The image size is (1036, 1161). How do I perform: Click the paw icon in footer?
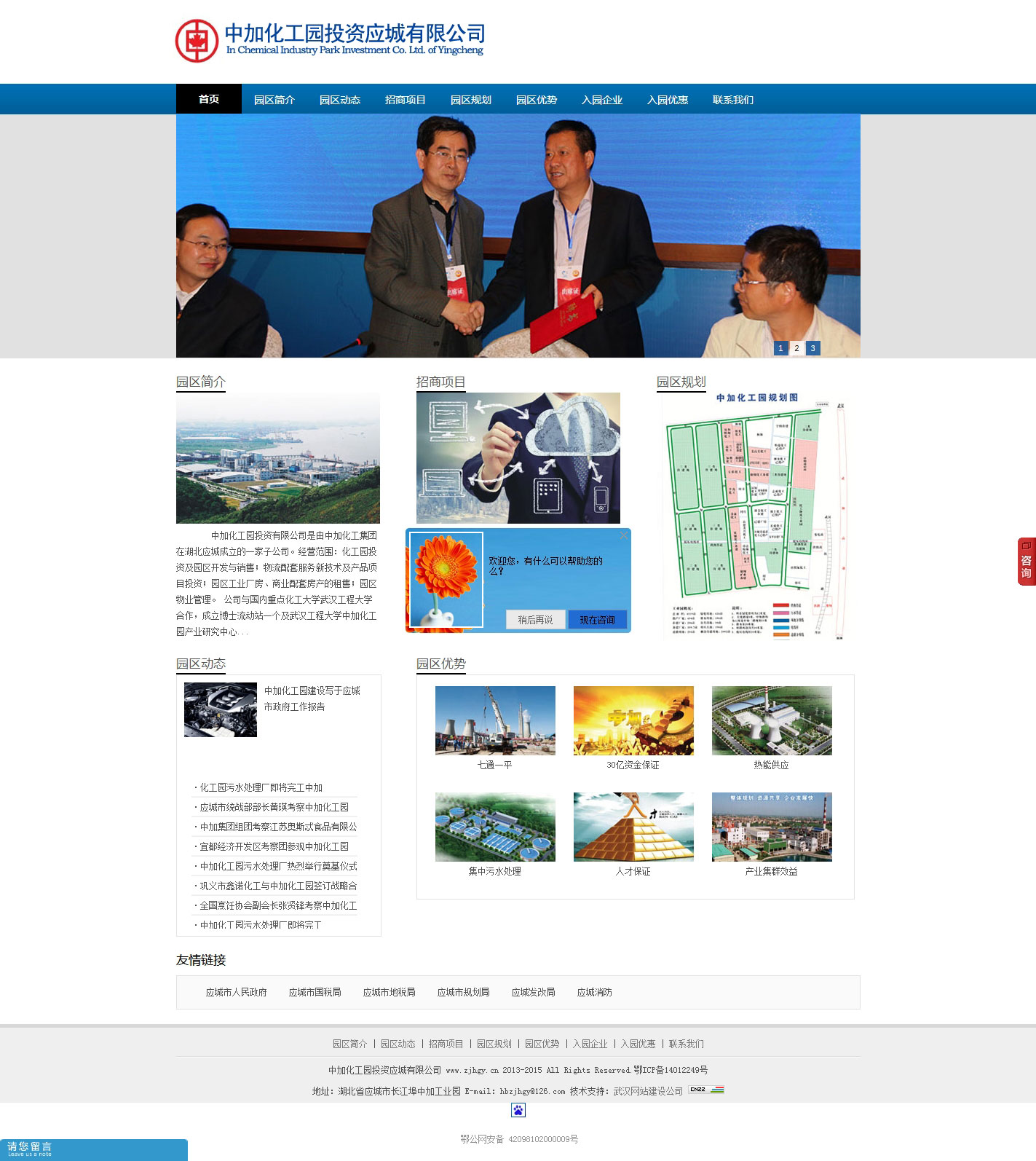click(x=518, y=1110)
